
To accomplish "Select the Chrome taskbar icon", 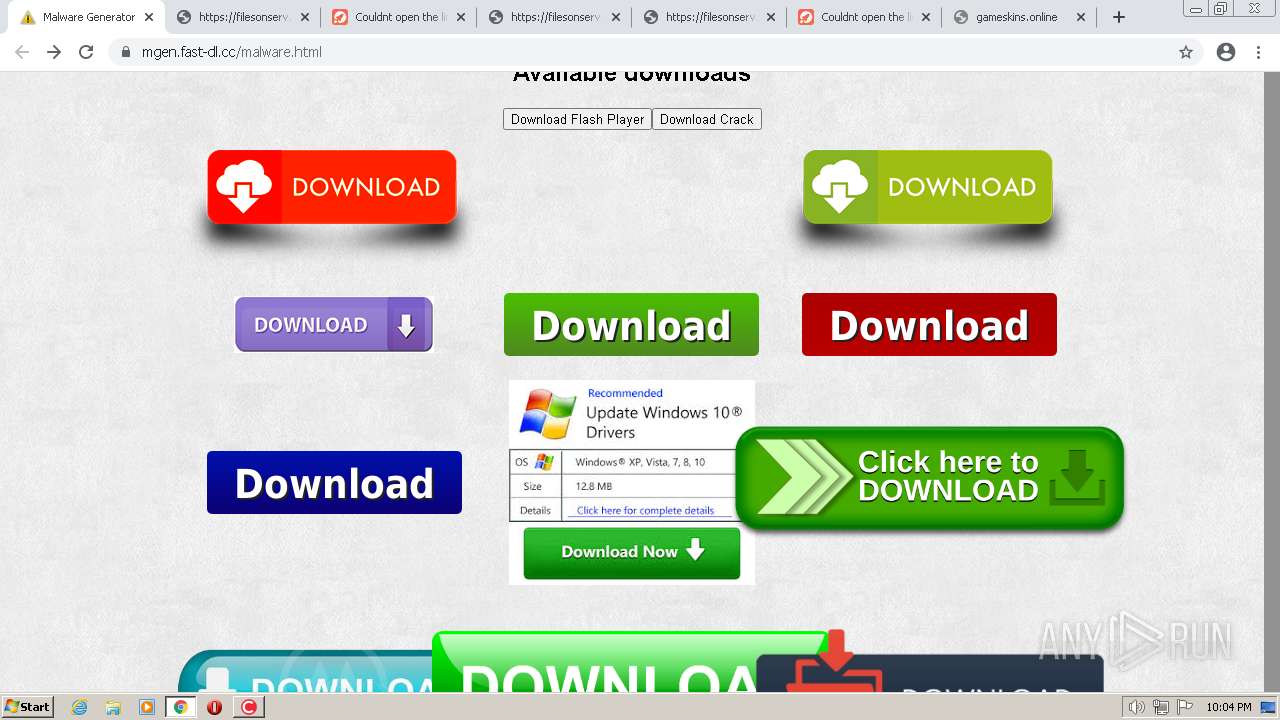I will coord(181,707).
